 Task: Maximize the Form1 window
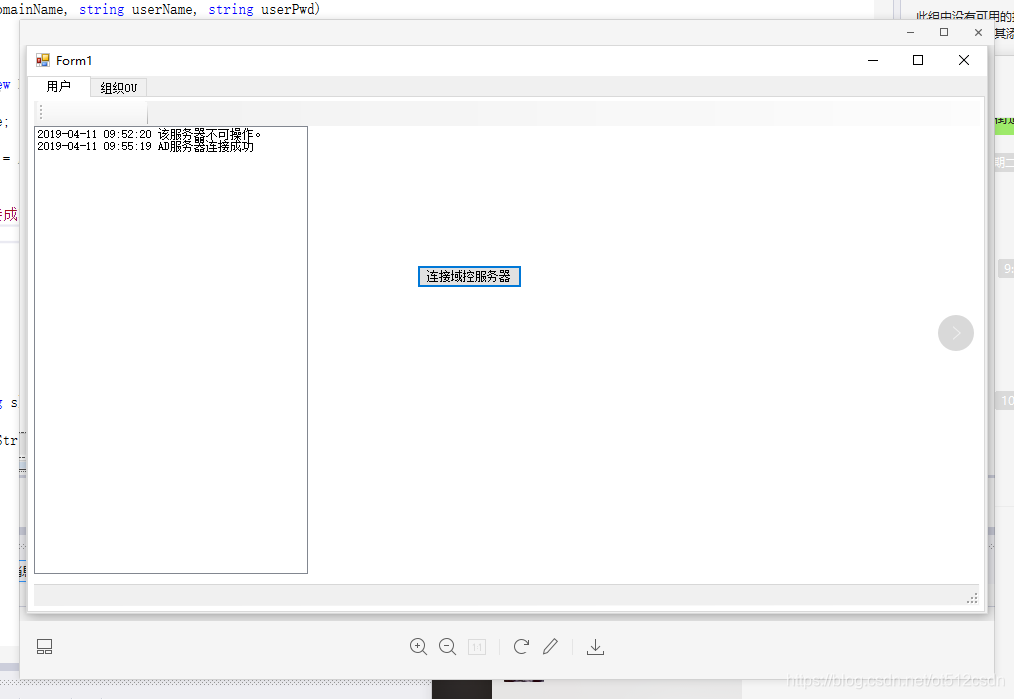click(x=918, y=60)
